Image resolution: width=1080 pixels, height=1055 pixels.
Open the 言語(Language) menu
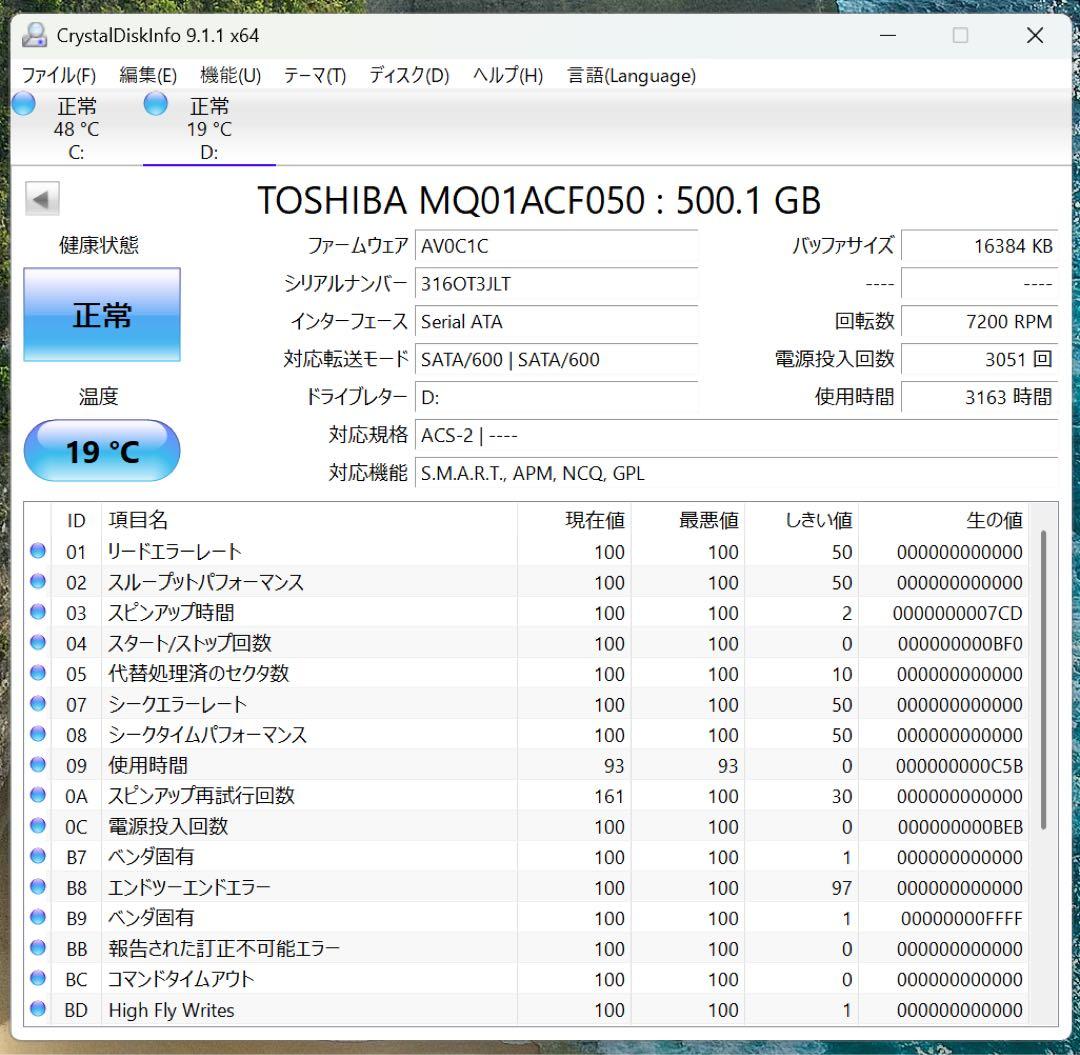pos(630,75)
